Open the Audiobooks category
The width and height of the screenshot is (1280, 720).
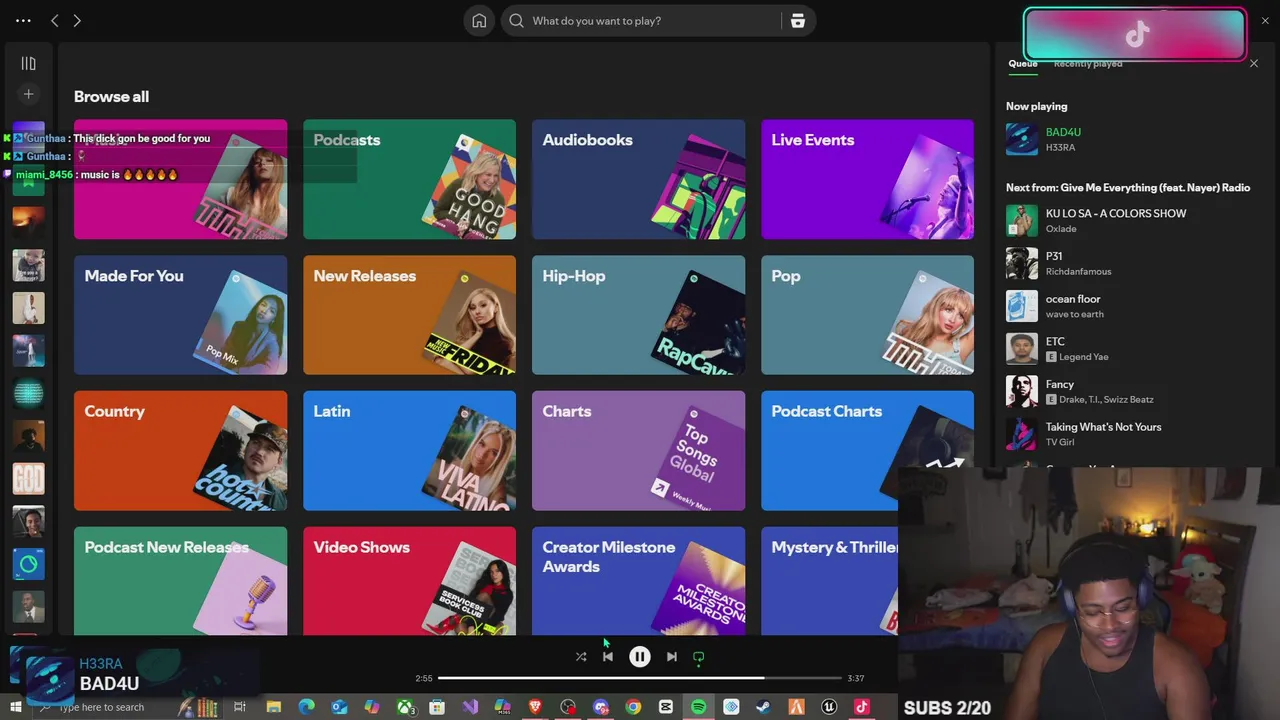[x=638, y=180]
